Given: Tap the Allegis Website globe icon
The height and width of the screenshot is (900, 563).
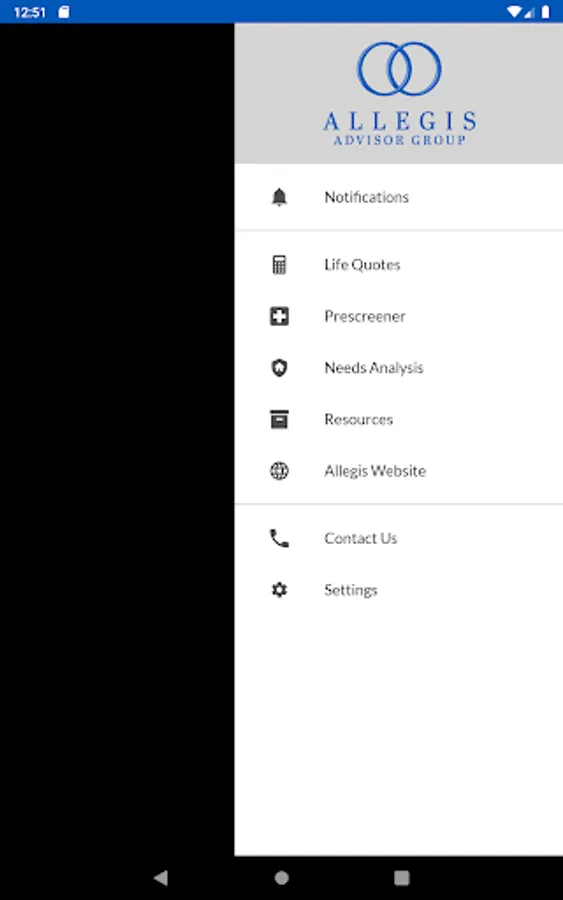Looking at the screenshot, I should pyautogui.click(x=279, y=471).
